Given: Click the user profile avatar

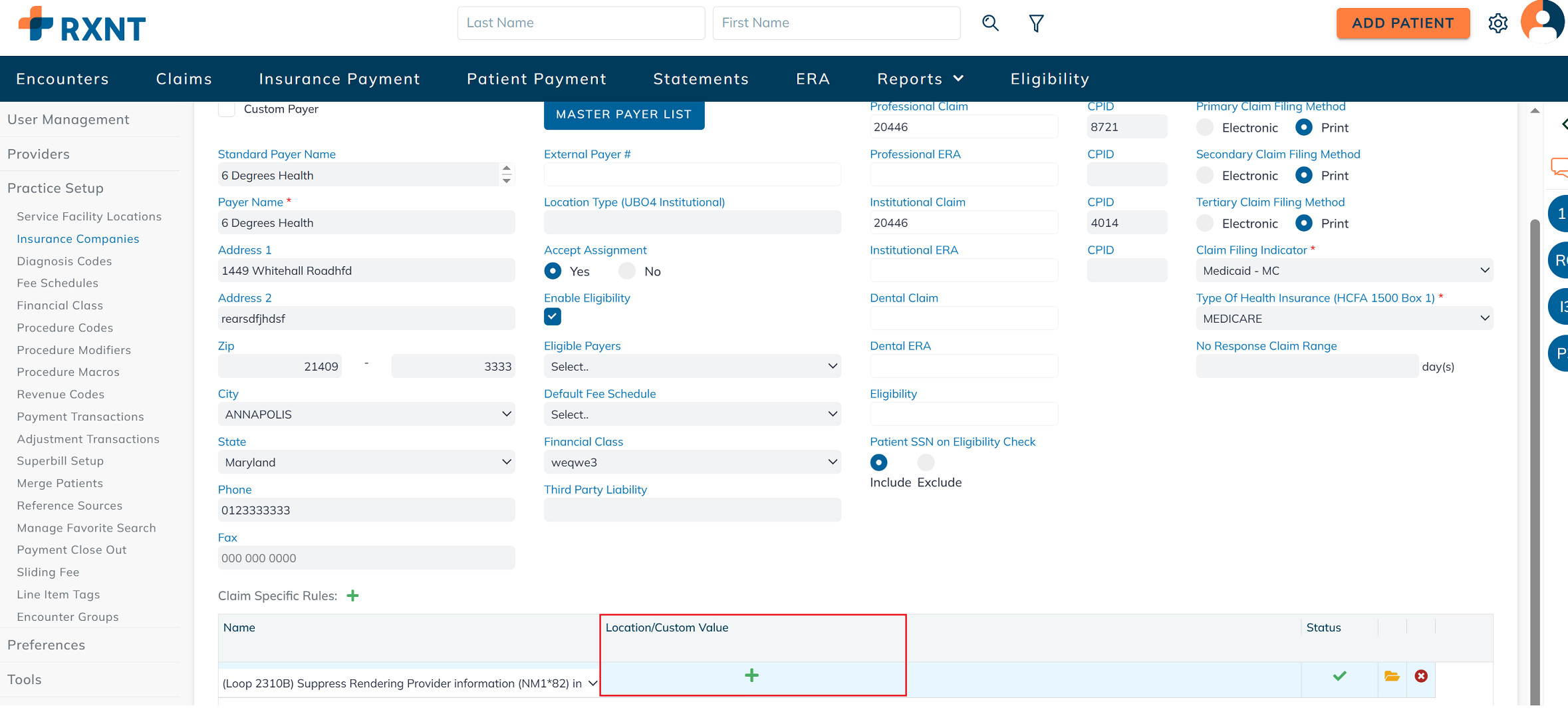Looking at the screenshot, I should pyautogui.click(x=1542, y=22).
